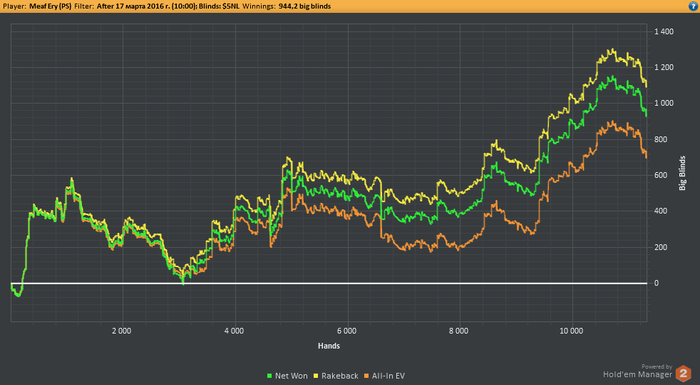Click the 400 big blinds axis label
The width and height of the screenshot is (700, 385).
click(661, 211)
